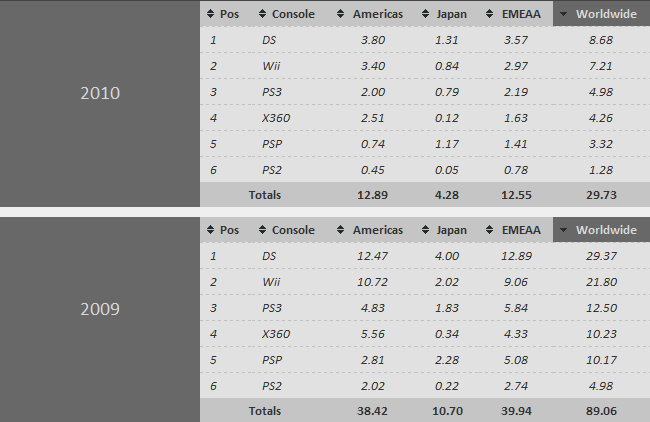Click the sort arrows beside Americas in the 2010 table
650x422 pixels.
click(343, 14)
